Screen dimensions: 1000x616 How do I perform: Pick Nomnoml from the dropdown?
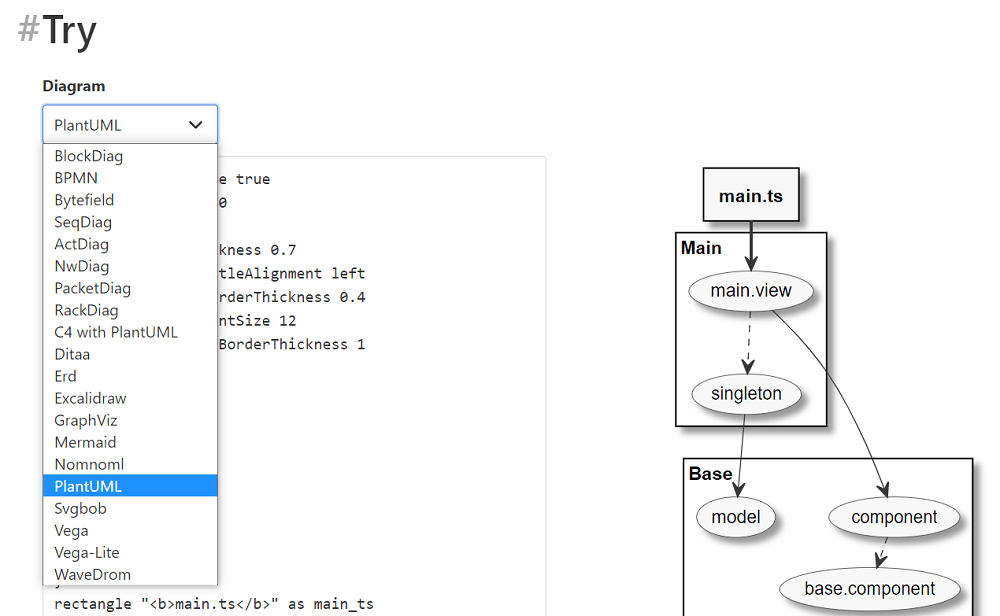point(89,464)
